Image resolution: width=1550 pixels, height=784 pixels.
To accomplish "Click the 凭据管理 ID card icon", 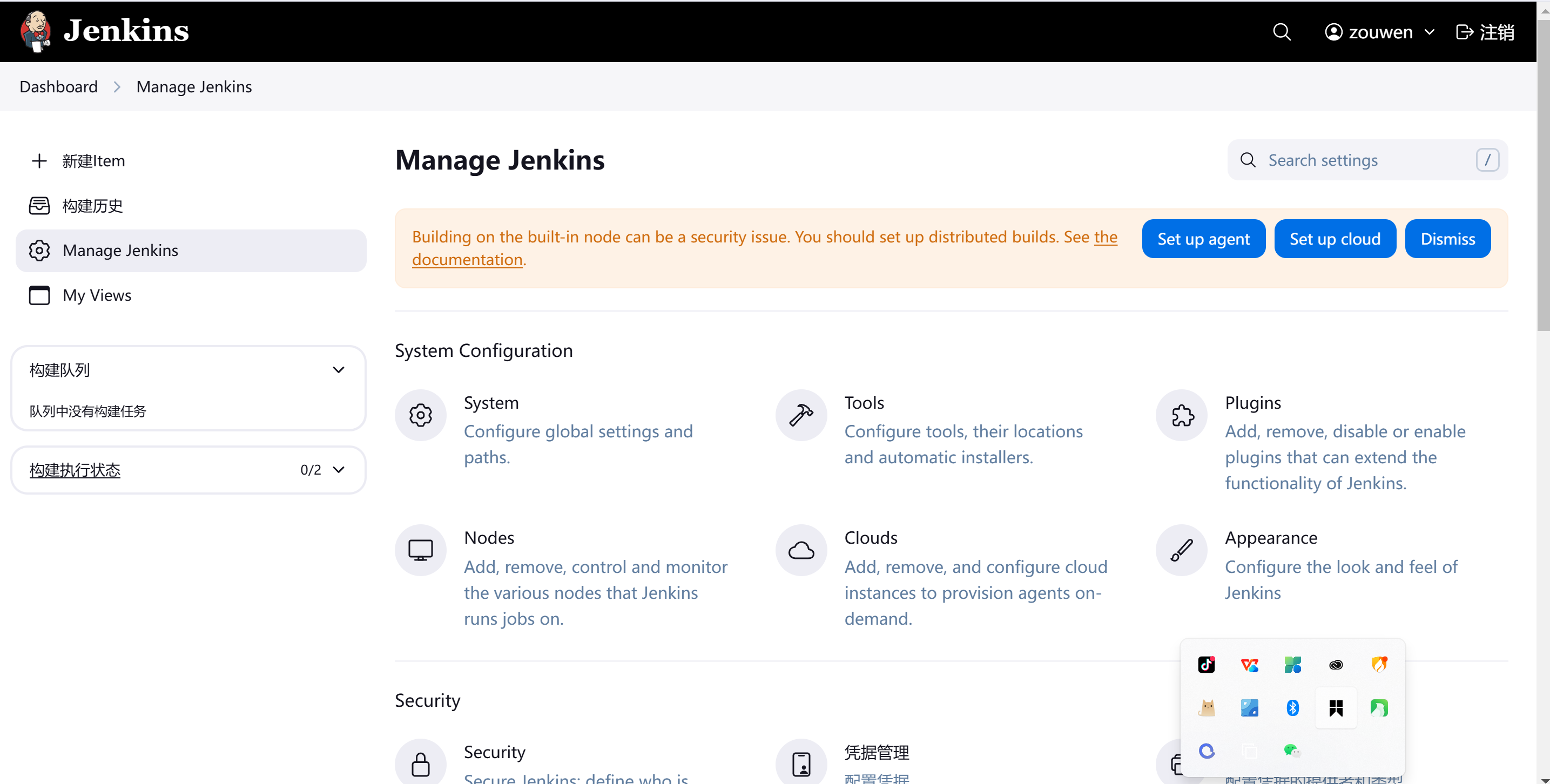I will [801, 764].
